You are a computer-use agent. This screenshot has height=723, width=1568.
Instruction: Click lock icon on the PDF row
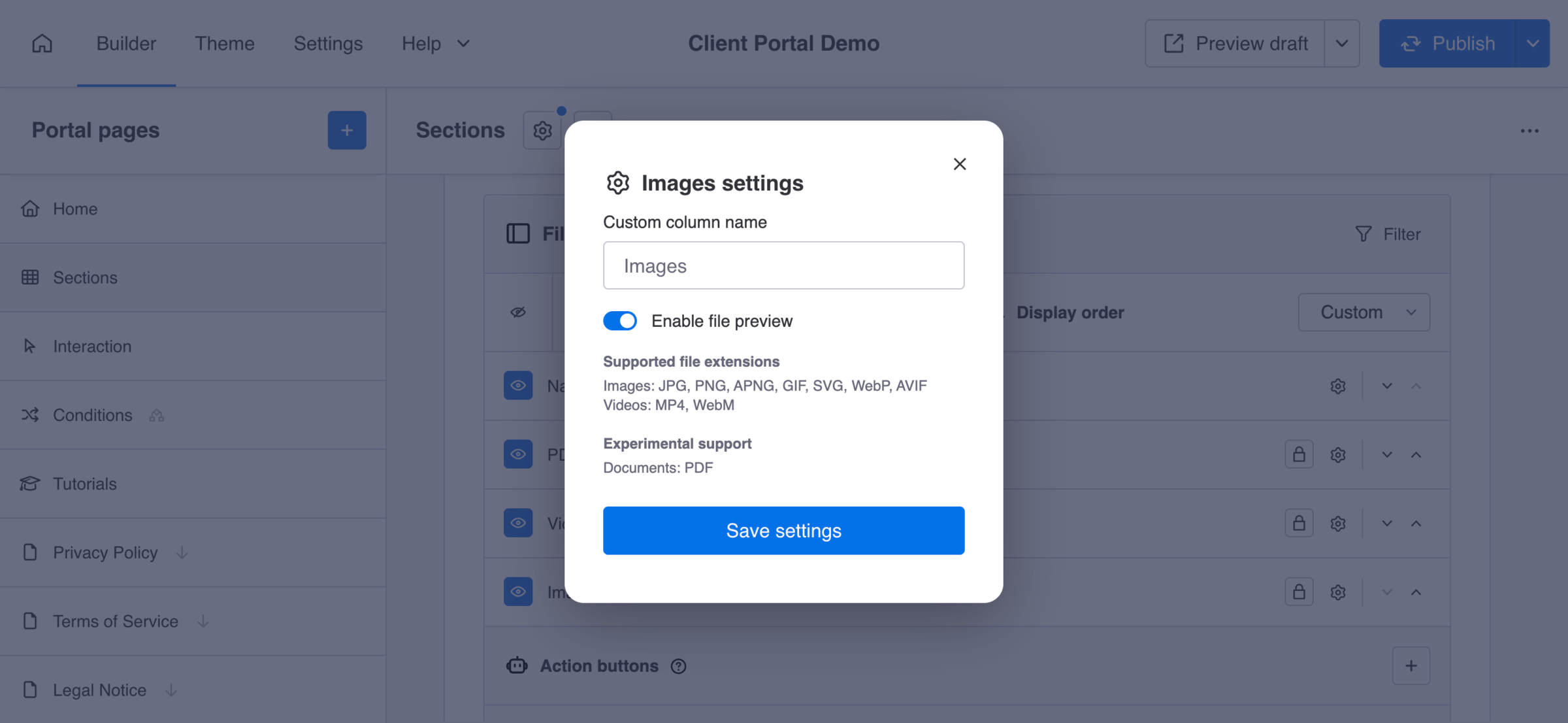point(1298,454)
